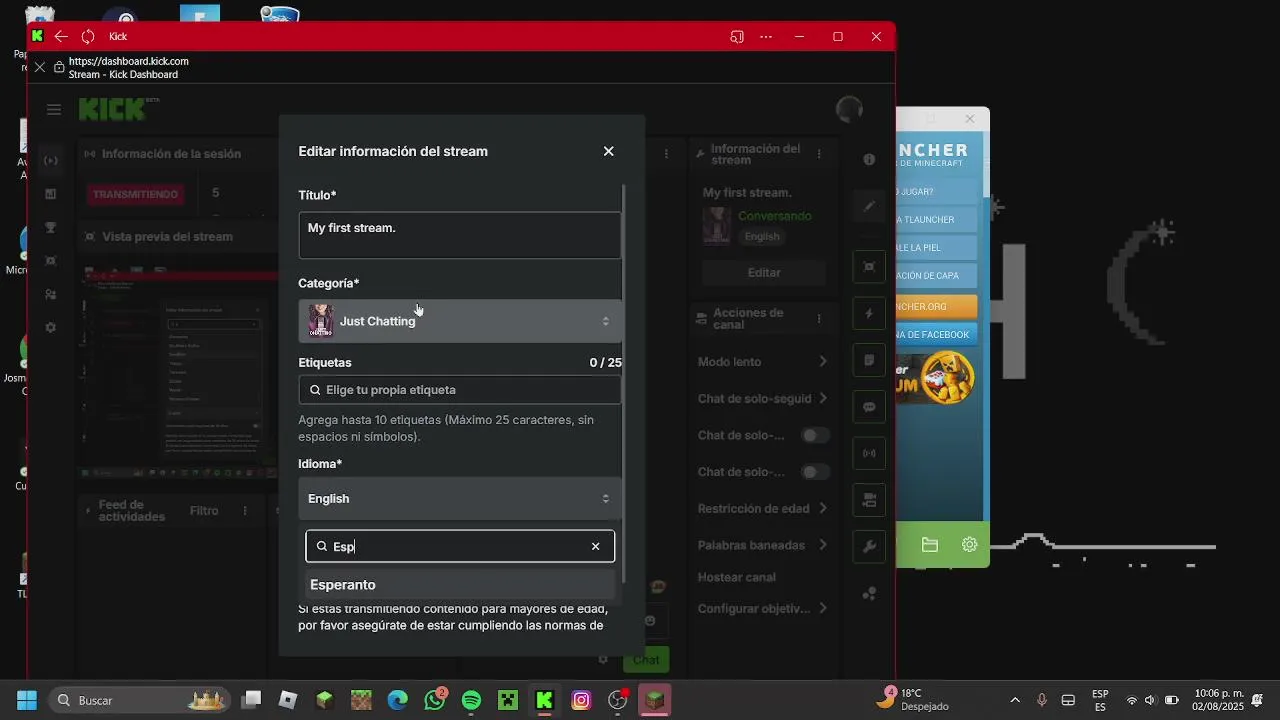Open folder icon in TLauncher window
This screenshot has height=720, width=1280.
(930, 545)
